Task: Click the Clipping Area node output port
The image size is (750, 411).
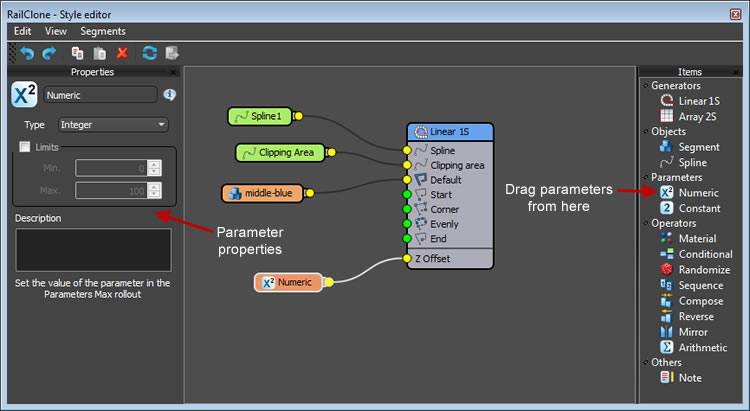Action: tap(331, 153)
